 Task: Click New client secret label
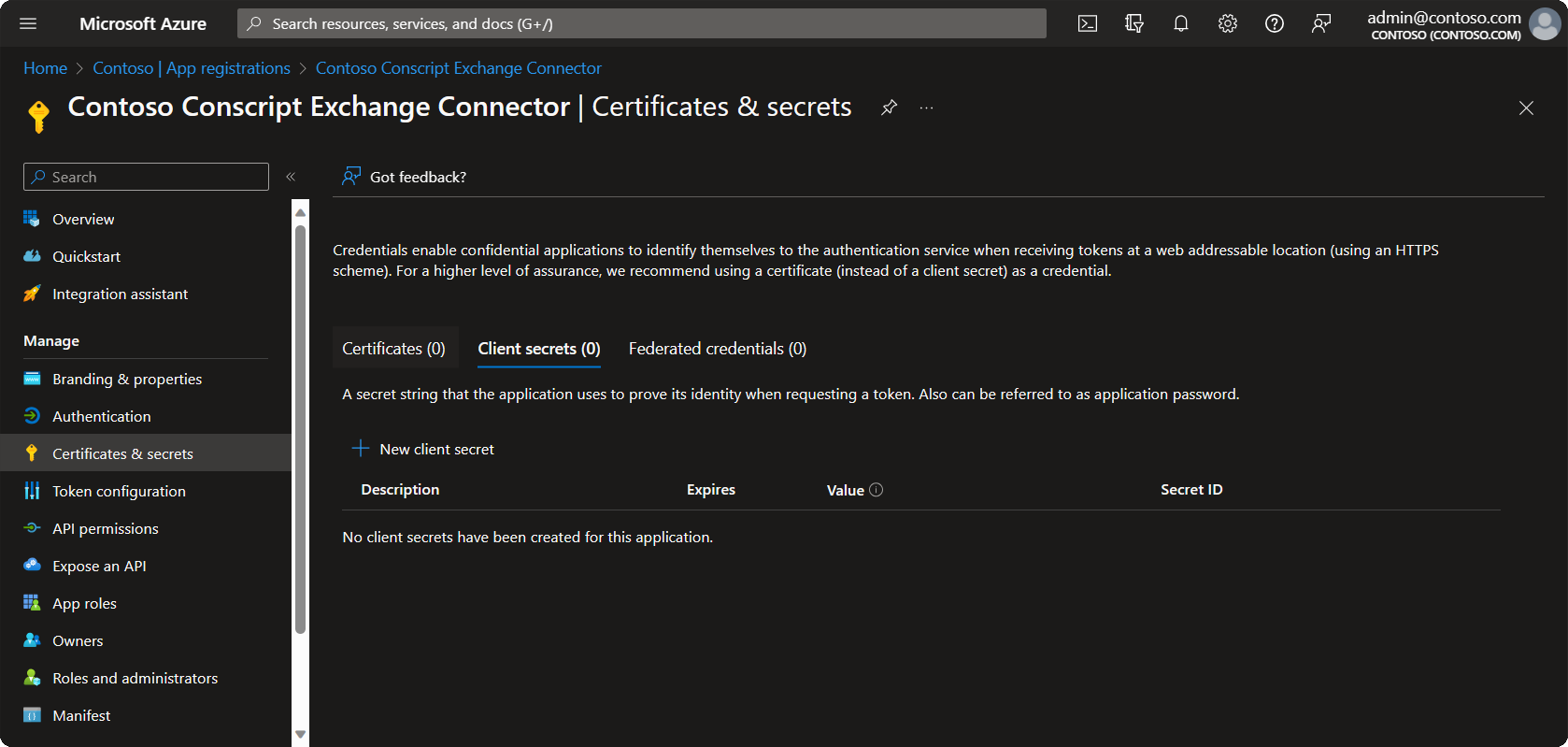(436, 449)
